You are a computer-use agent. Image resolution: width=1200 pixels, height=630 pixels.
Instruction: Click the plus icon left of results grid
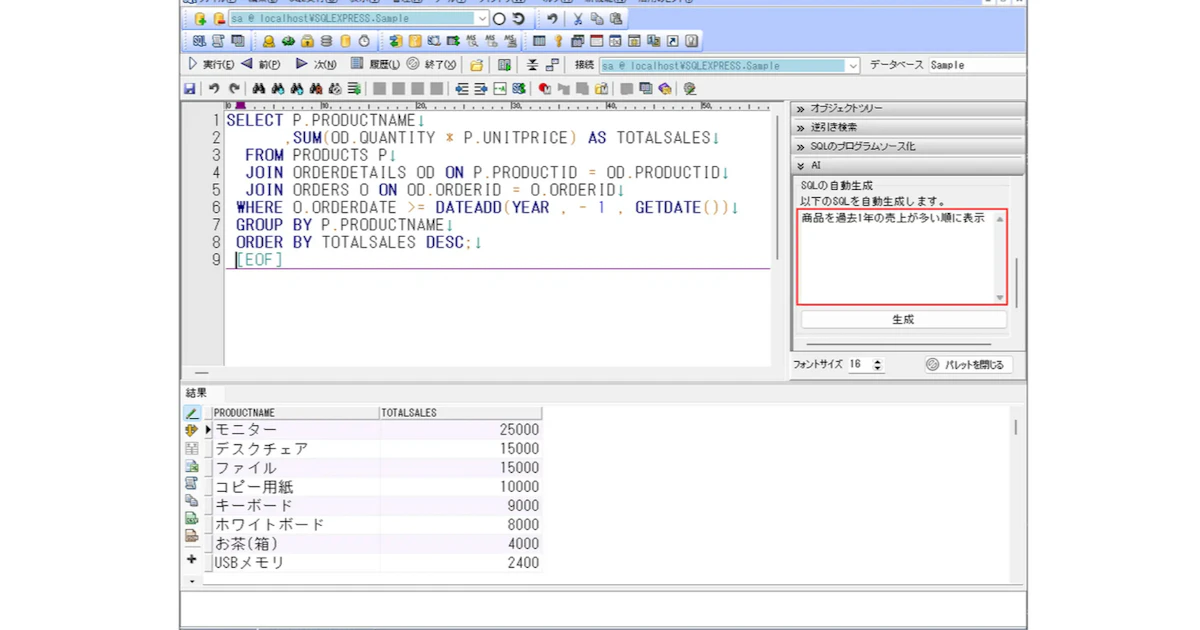tap(192, 560)
